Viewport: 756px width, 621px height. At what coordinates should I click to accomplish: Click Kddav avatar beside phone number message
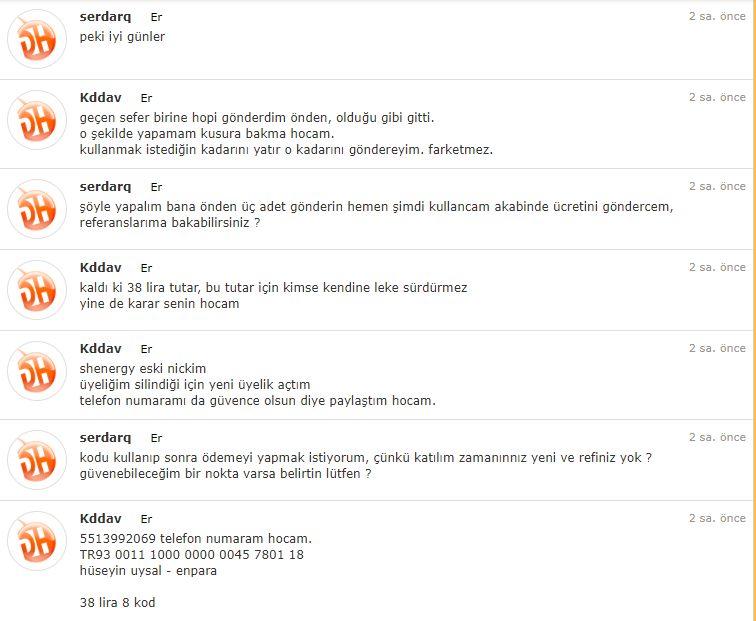coord(37,541)
